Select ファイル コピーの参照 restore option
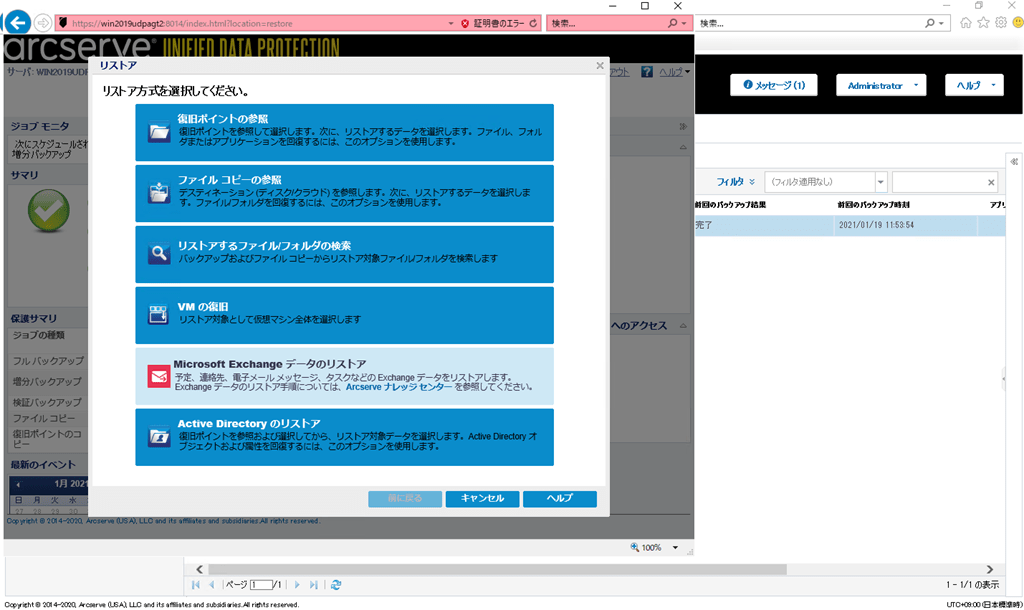The height and width of the screenshot is (610, 1024). 344,193
